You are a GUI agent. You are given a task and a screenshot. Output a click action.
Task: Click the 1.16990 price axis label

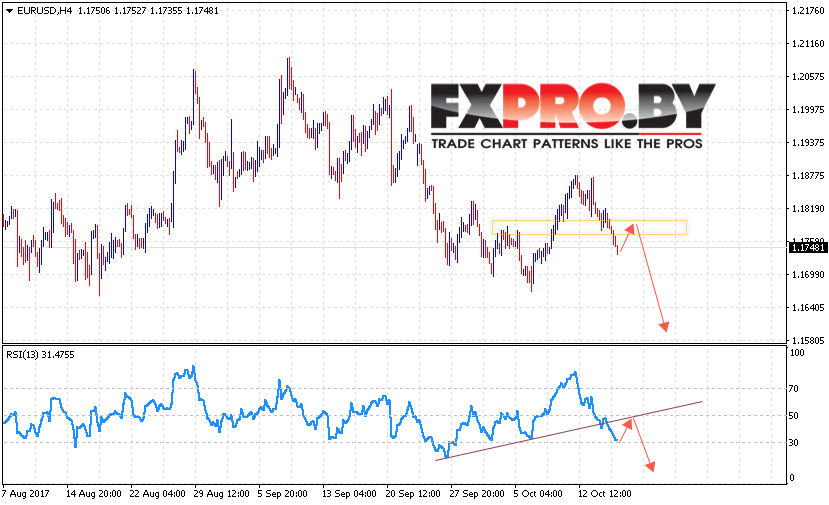[808, 274]
